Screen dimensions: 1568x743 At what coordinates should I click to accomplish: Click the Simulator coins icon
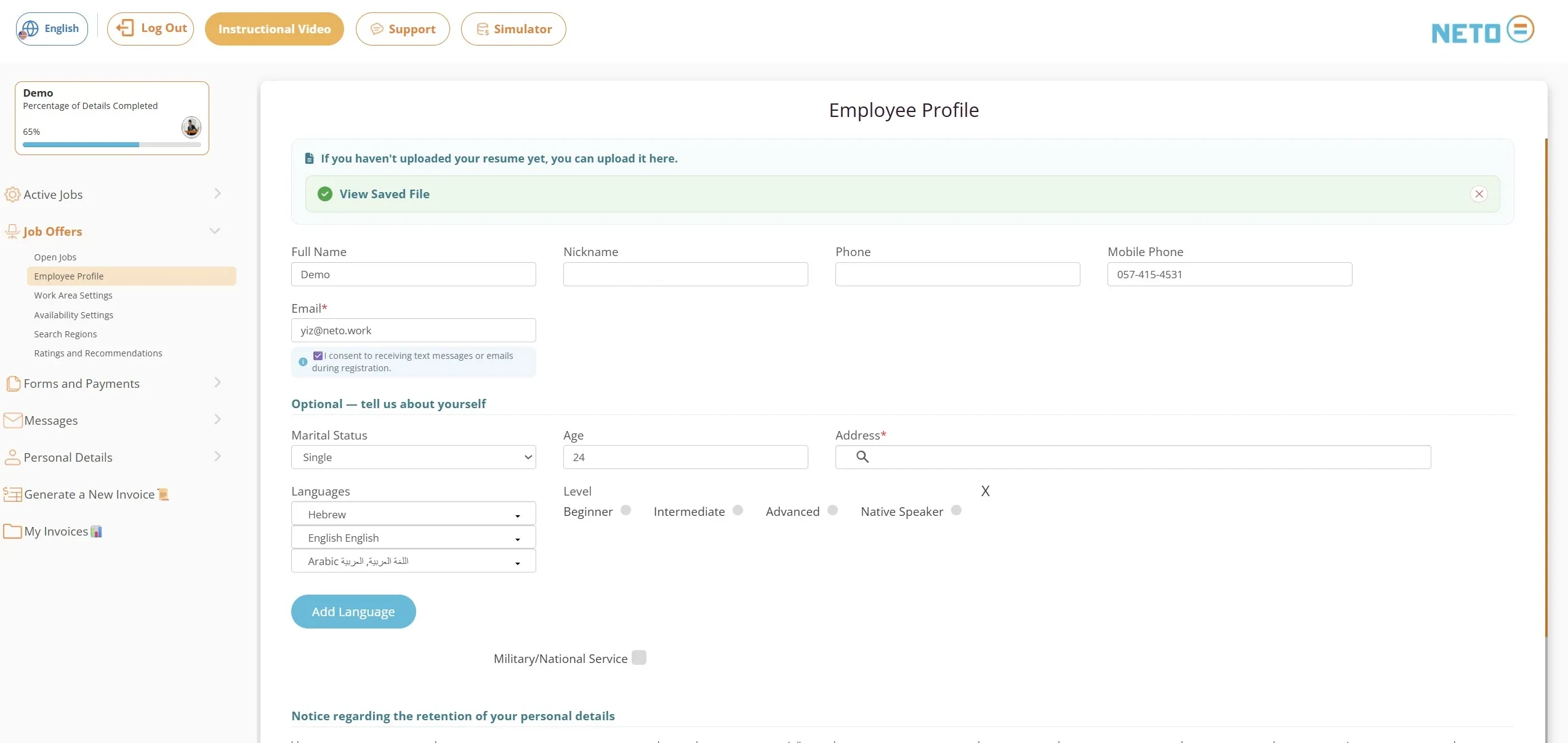click(483, 29)
